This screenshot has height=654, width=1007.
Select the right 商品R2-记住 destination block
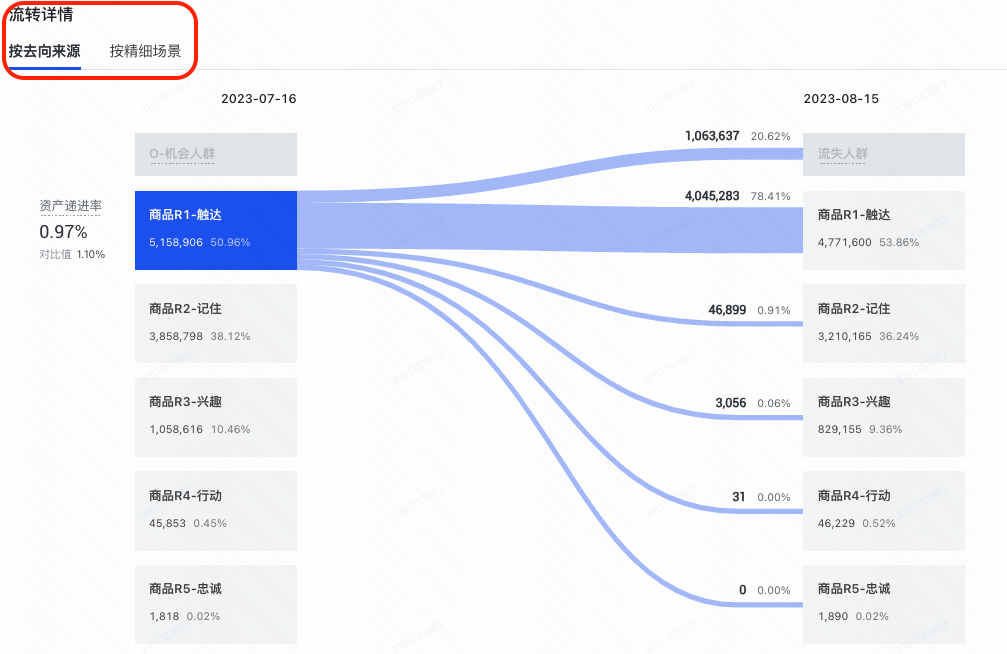(x=884, y=323)
